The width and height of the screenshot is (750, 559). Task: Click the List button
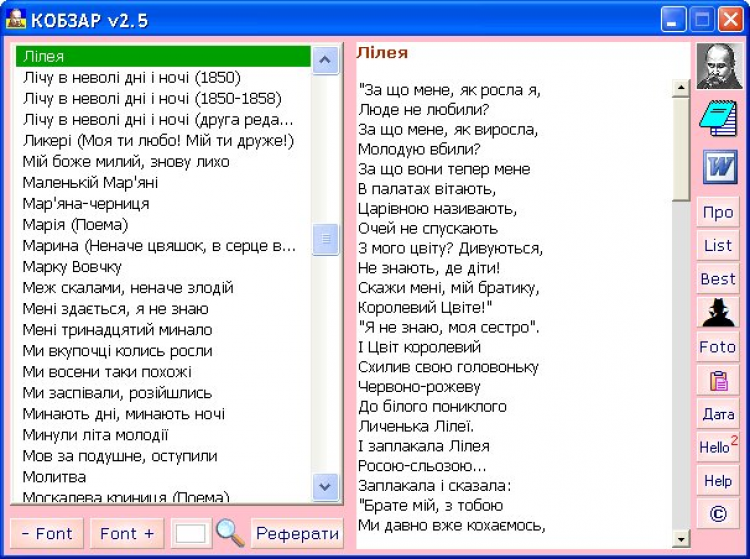(x=718, y=245)
